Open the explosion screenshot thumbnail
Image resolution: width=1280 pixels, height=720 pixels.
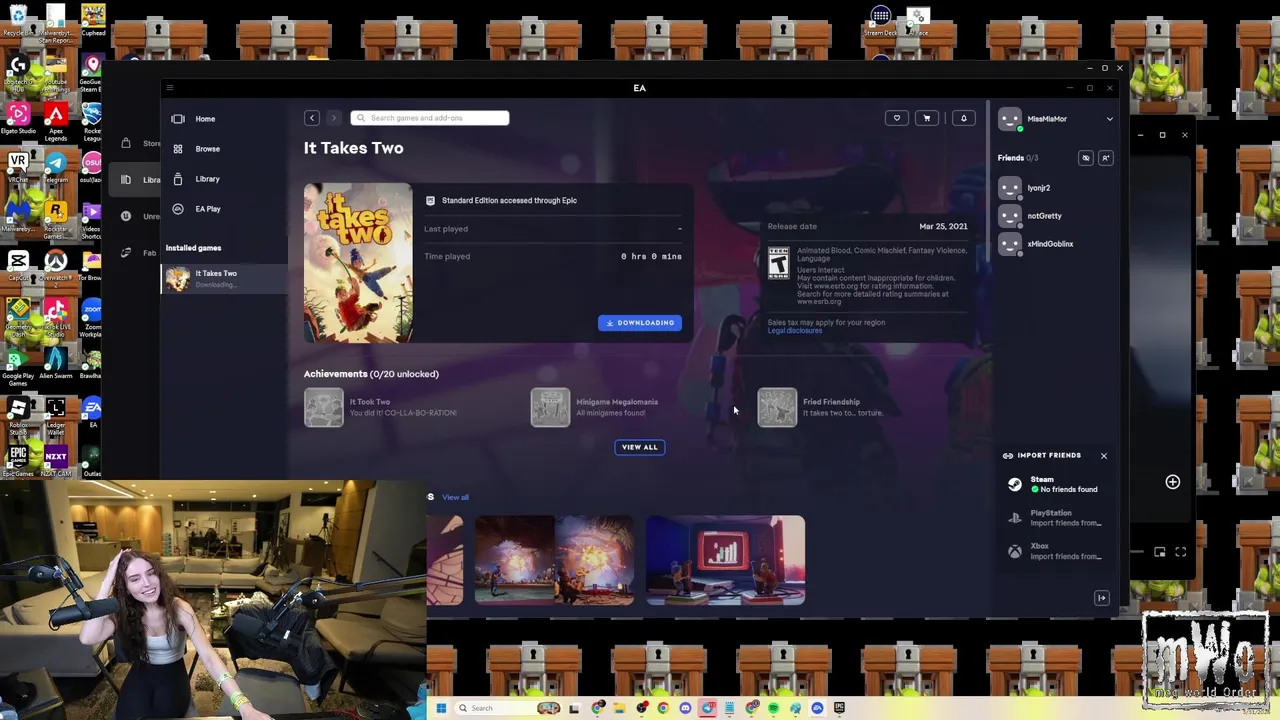(554, 561)
